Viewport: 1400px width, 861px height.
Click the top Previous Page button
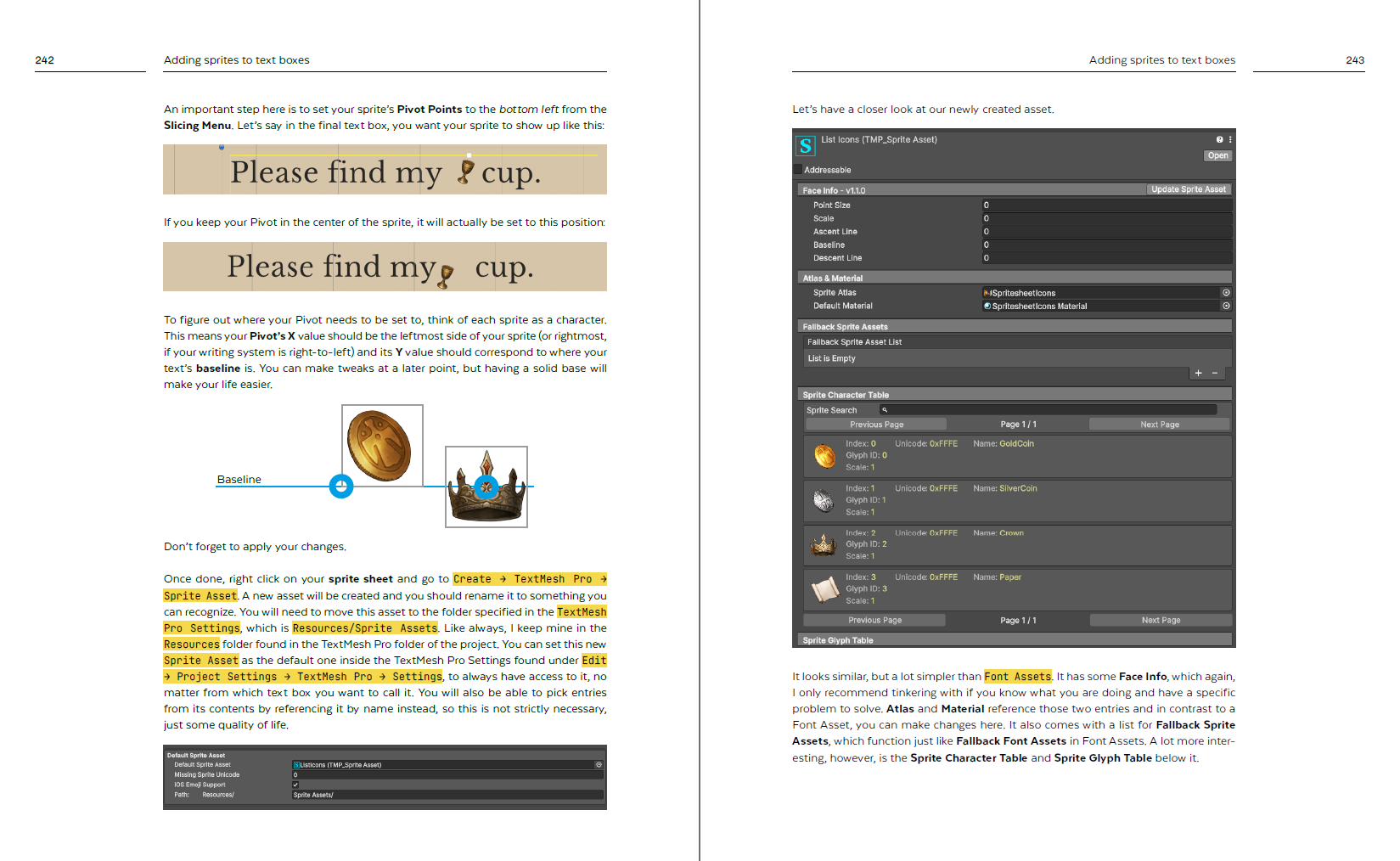[876, 424]
